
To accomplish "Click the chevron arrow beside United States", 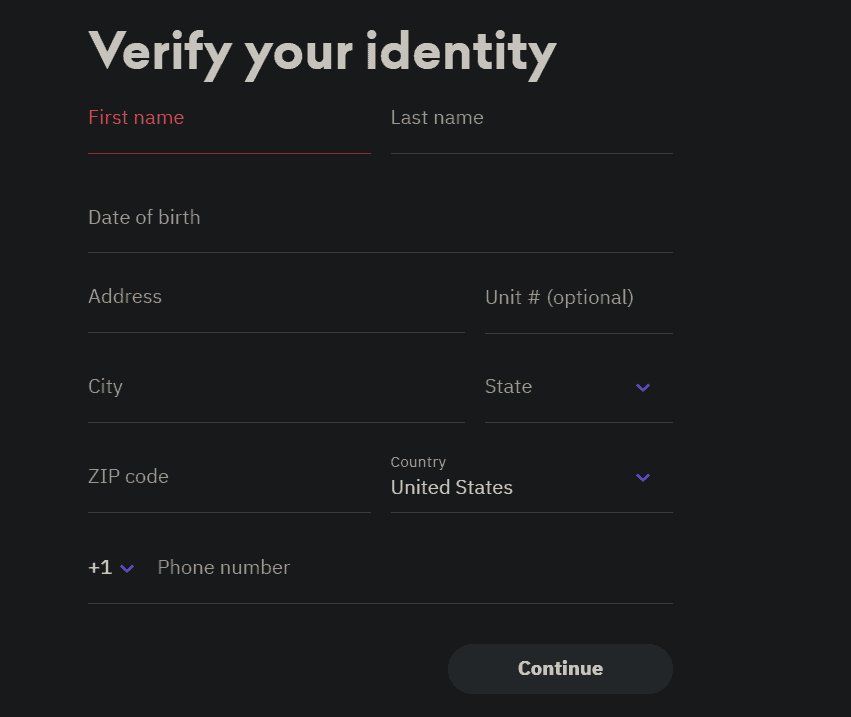I will tap(643, 477).
